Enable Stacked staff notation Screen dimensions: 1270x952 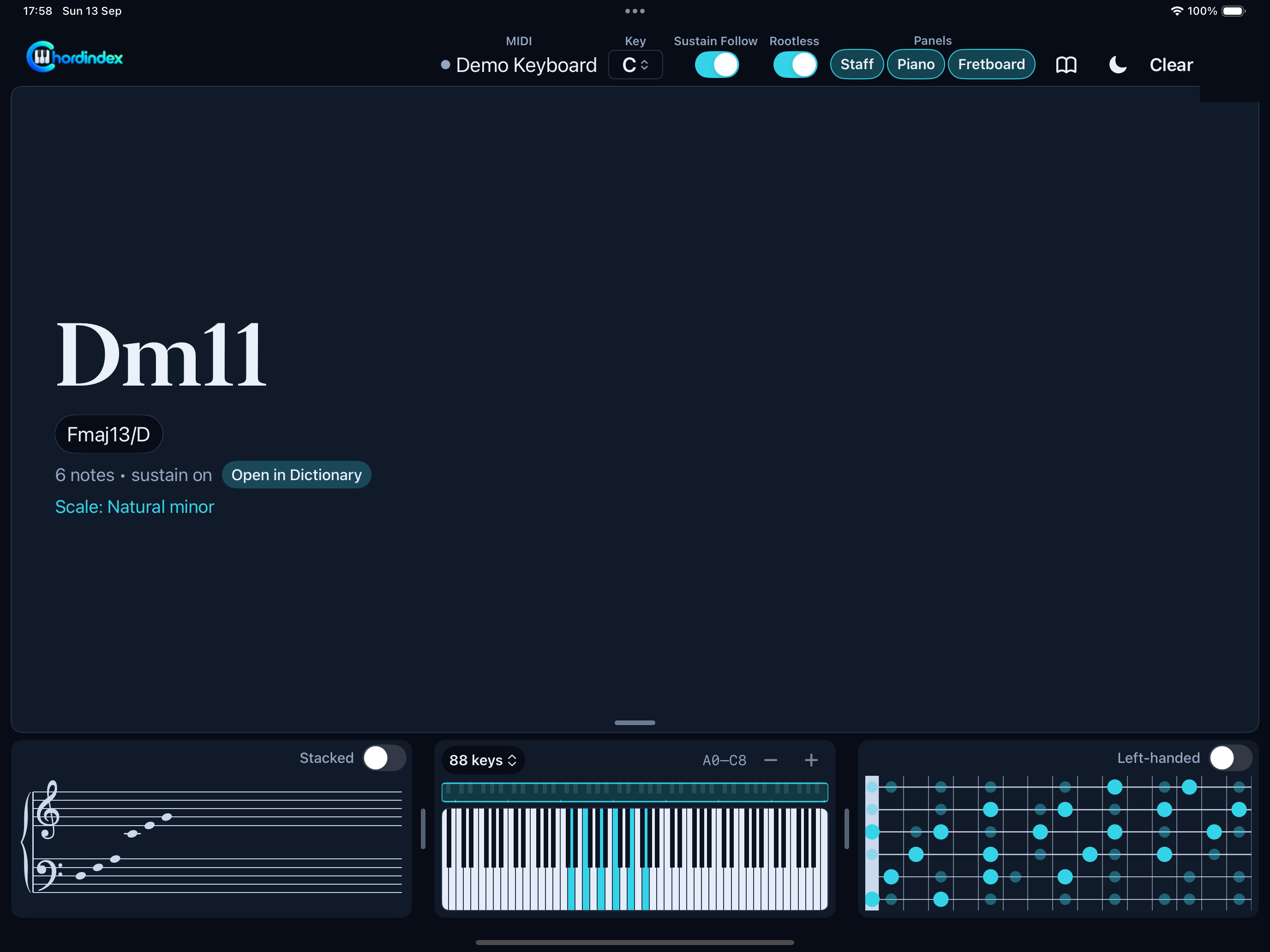tap(385, 758)
